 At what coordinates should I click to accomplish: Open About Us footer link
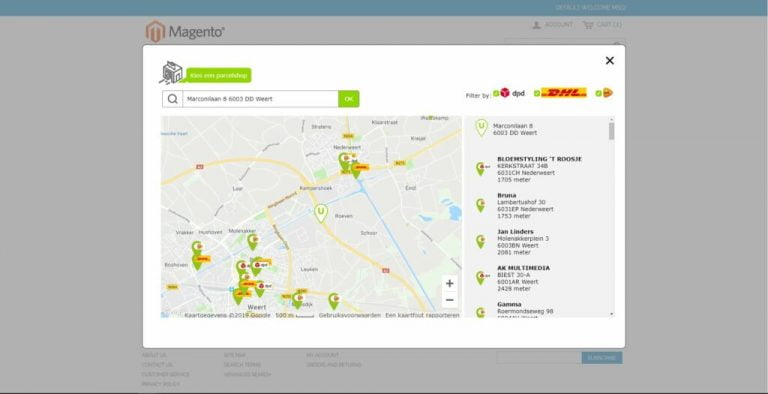click(154, 355)
